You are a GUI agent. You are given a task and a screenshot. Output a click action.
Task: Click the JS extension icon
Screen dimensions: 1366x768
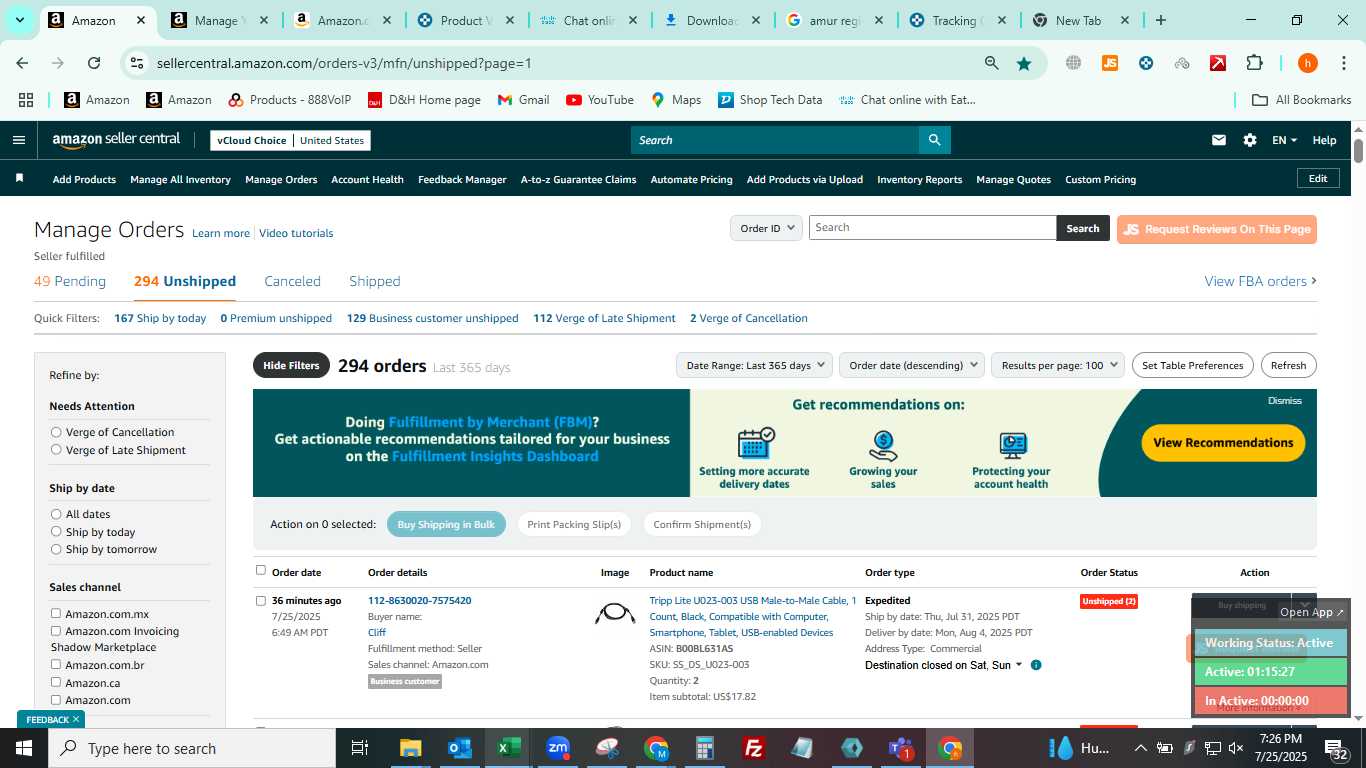pos(1109,63)
